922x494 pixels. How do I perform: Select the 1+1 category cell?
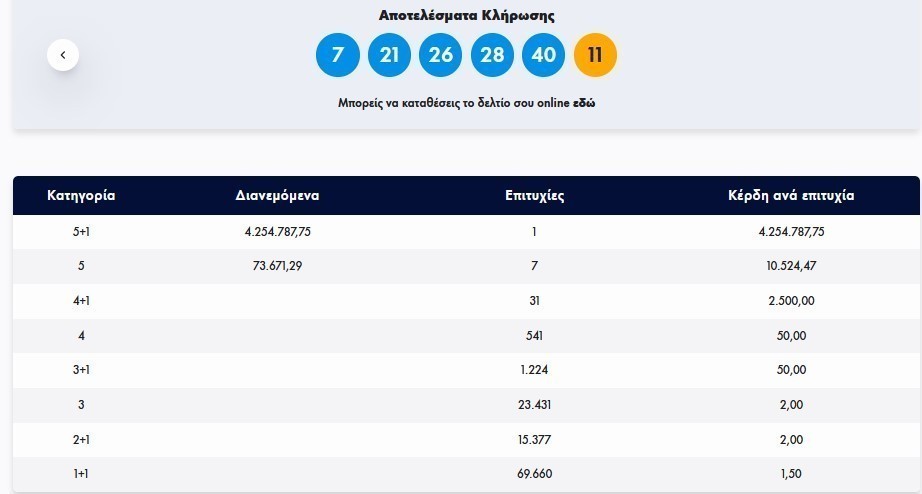pyautogui.click(x=81, y=474)
